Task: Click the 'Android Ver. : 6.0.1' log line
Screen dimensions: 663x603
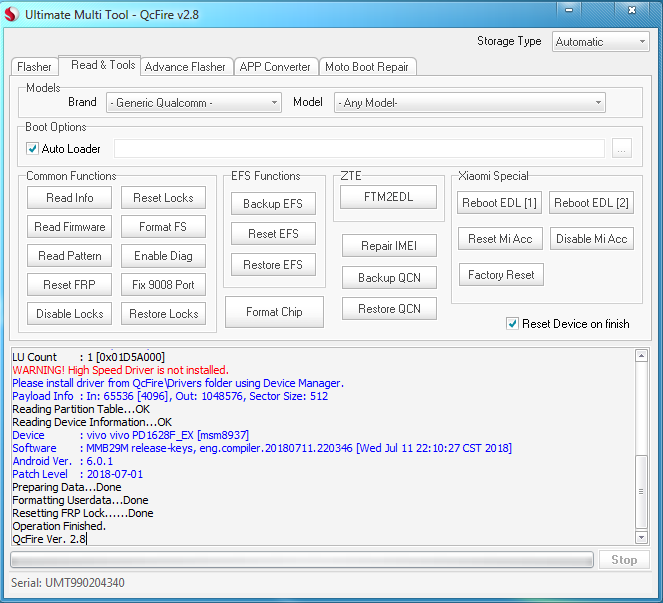Action: pos(63,461)
